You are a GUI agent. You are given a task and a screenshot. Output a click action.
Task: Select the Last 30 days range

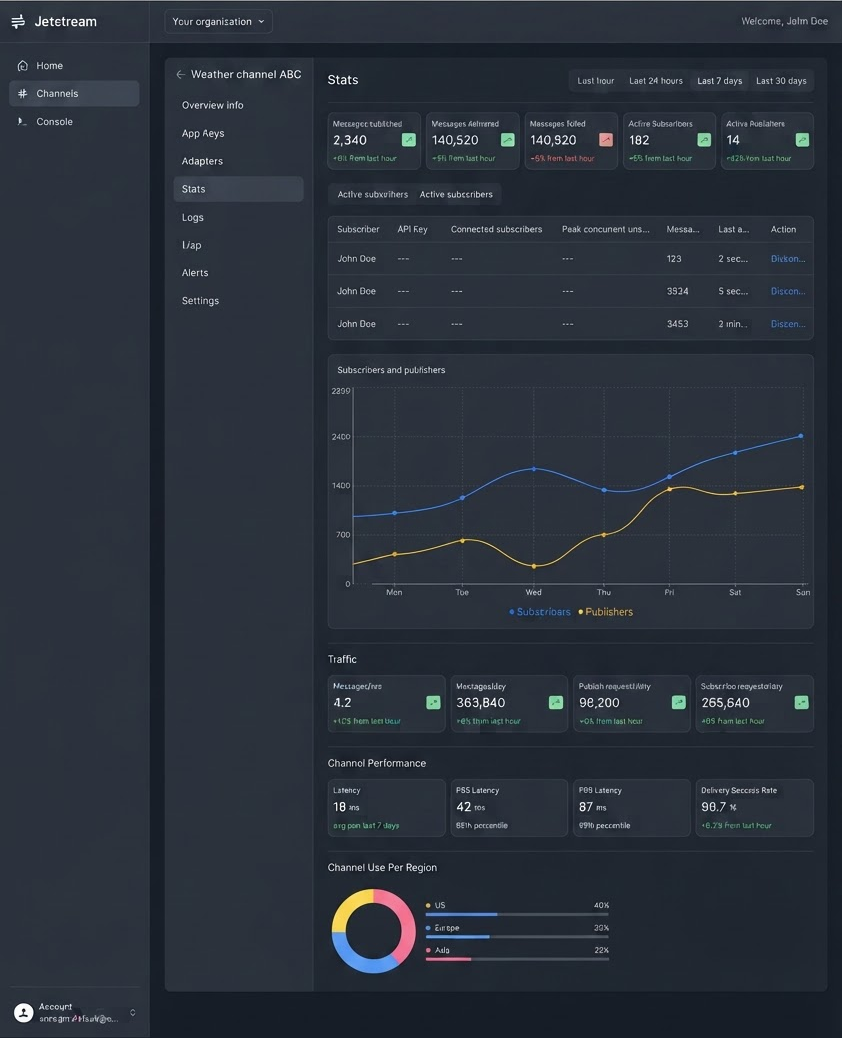coord(781,81)
